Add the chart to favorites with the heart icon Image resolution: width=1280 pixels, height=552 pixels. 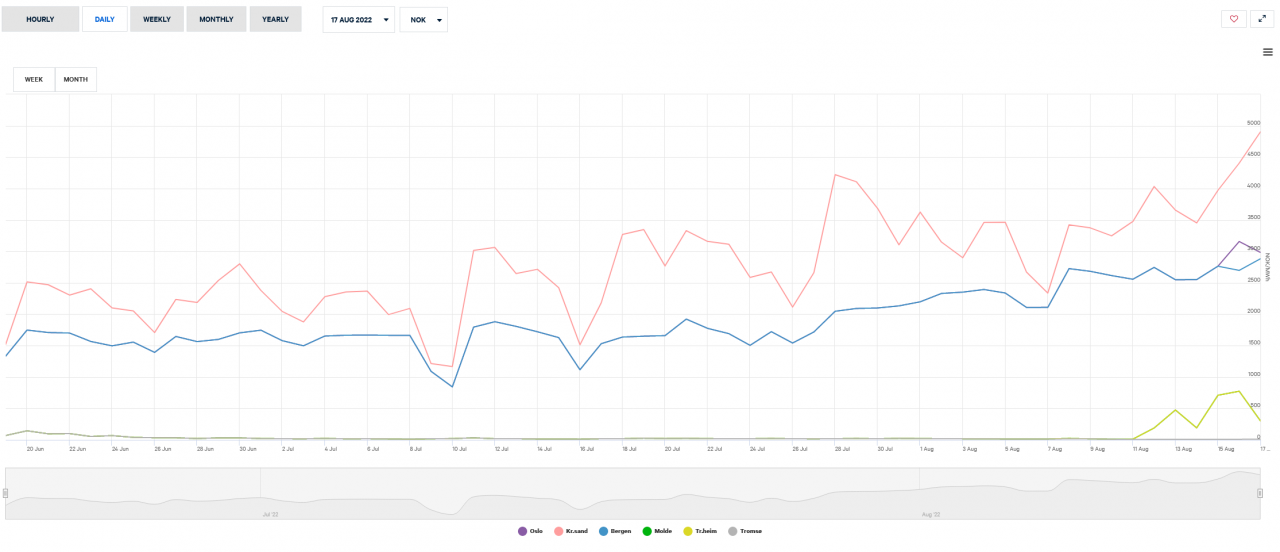pos(1233,19)
